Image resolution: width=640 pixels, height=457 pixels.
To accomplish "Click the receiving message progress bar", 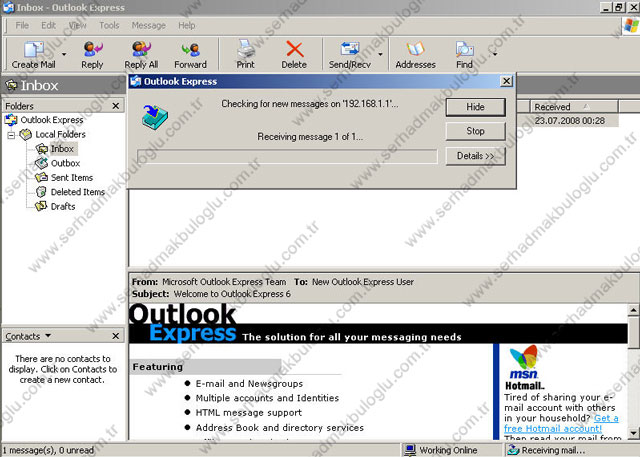I will (x=287, y=156).
